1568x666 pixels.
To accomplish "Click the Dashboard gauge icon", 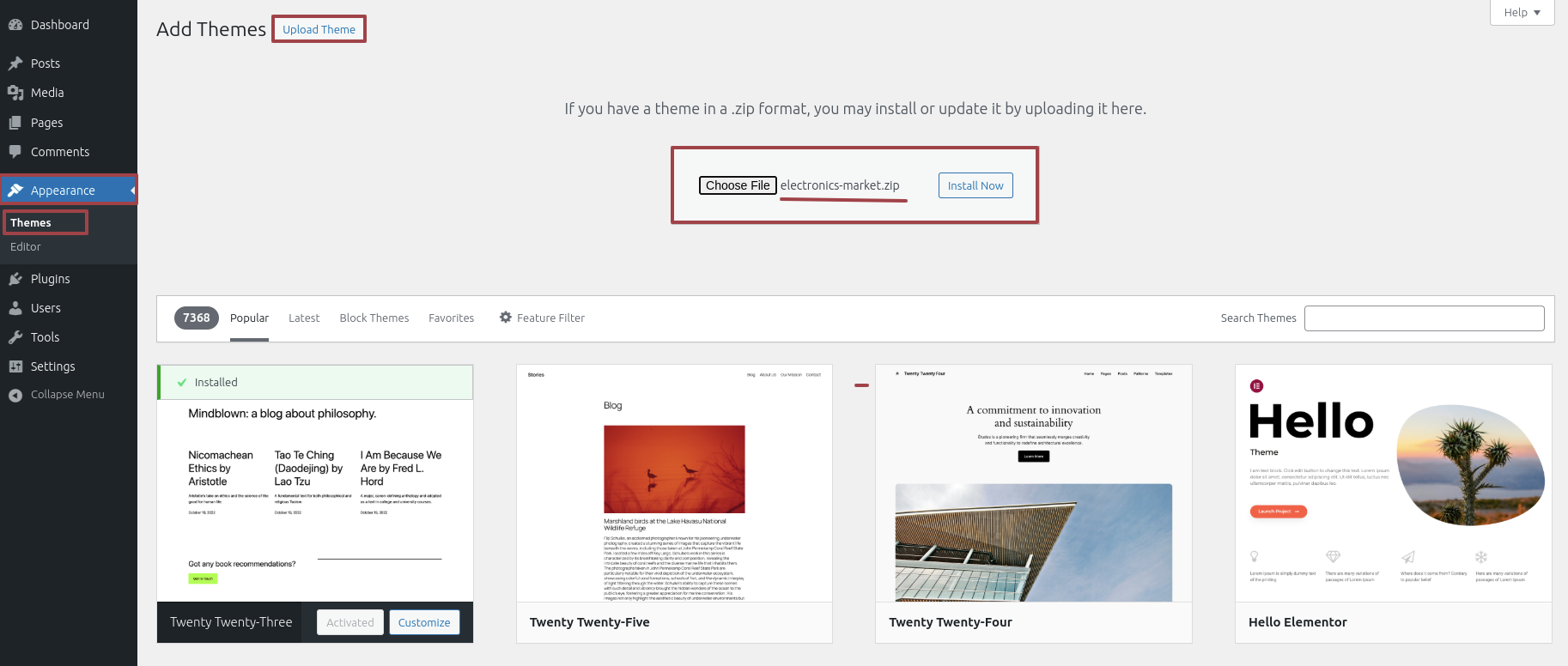I will (15, 25).
